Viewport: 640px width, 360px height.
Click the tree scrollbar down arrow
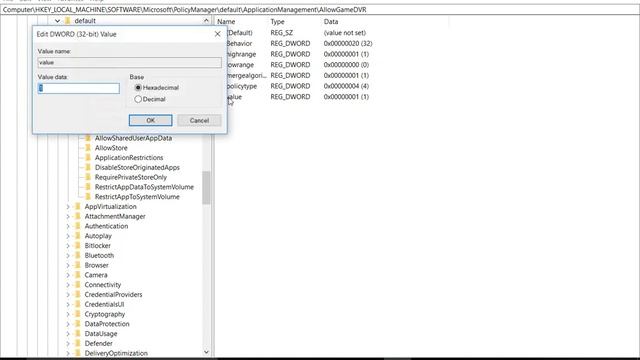tap(206, 352)
